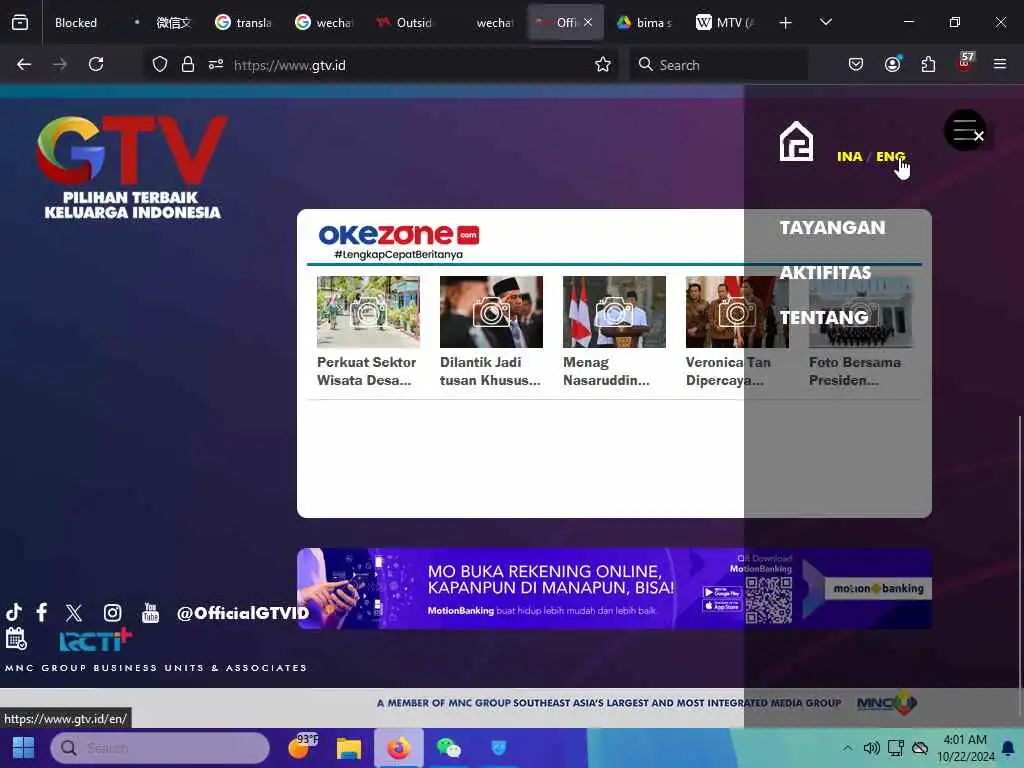
Task: Click the Firefox Search box
Action: (x=718, y=65)
